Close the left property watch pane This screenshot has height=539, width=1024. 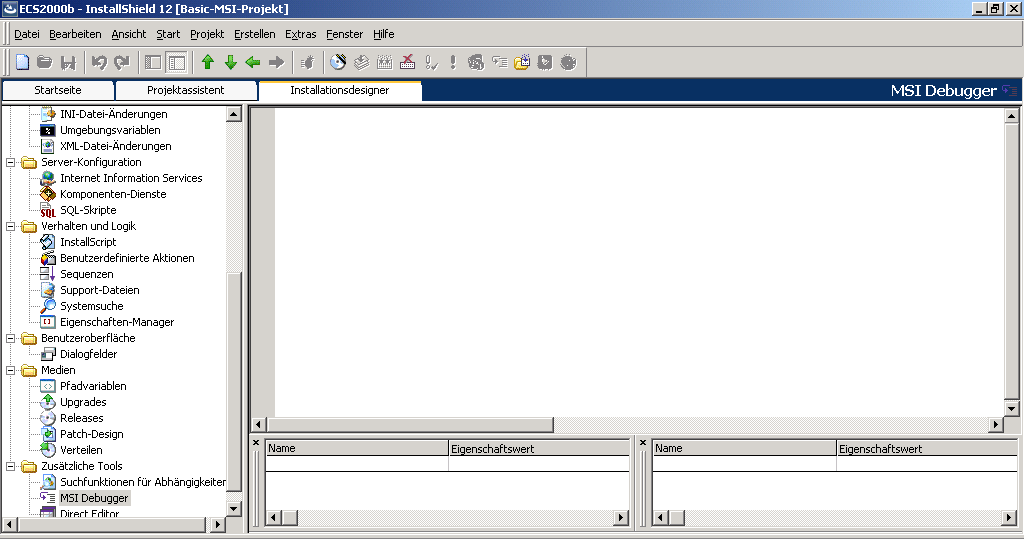click(x=256, y=443)
